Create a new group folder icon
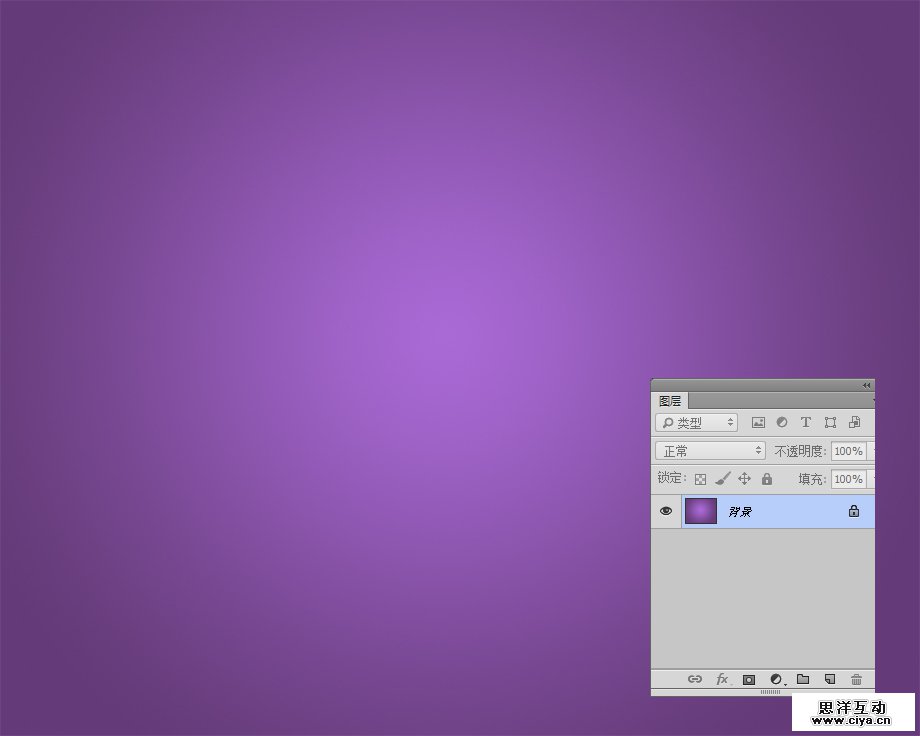 (803, 679)
